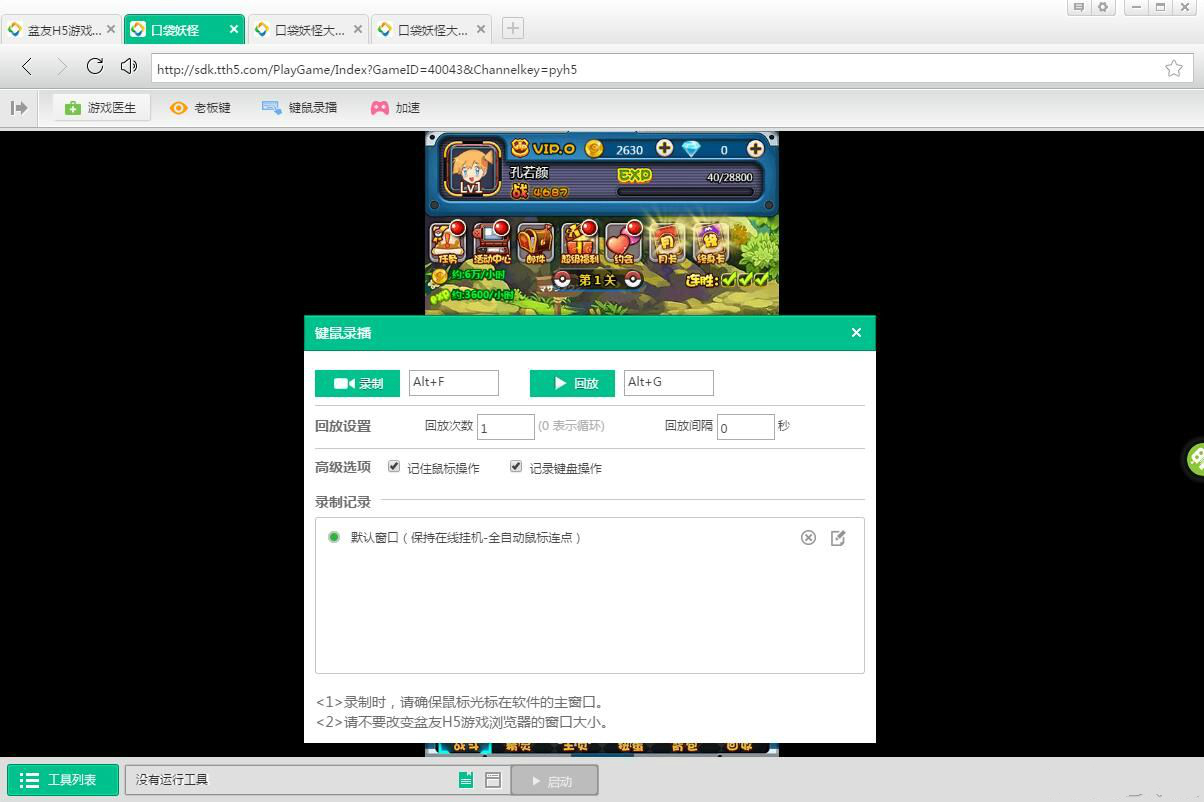1204x802 pixels.
Task: Select the green radio dot for 默认窗口 record
Action: click(334, 537)
